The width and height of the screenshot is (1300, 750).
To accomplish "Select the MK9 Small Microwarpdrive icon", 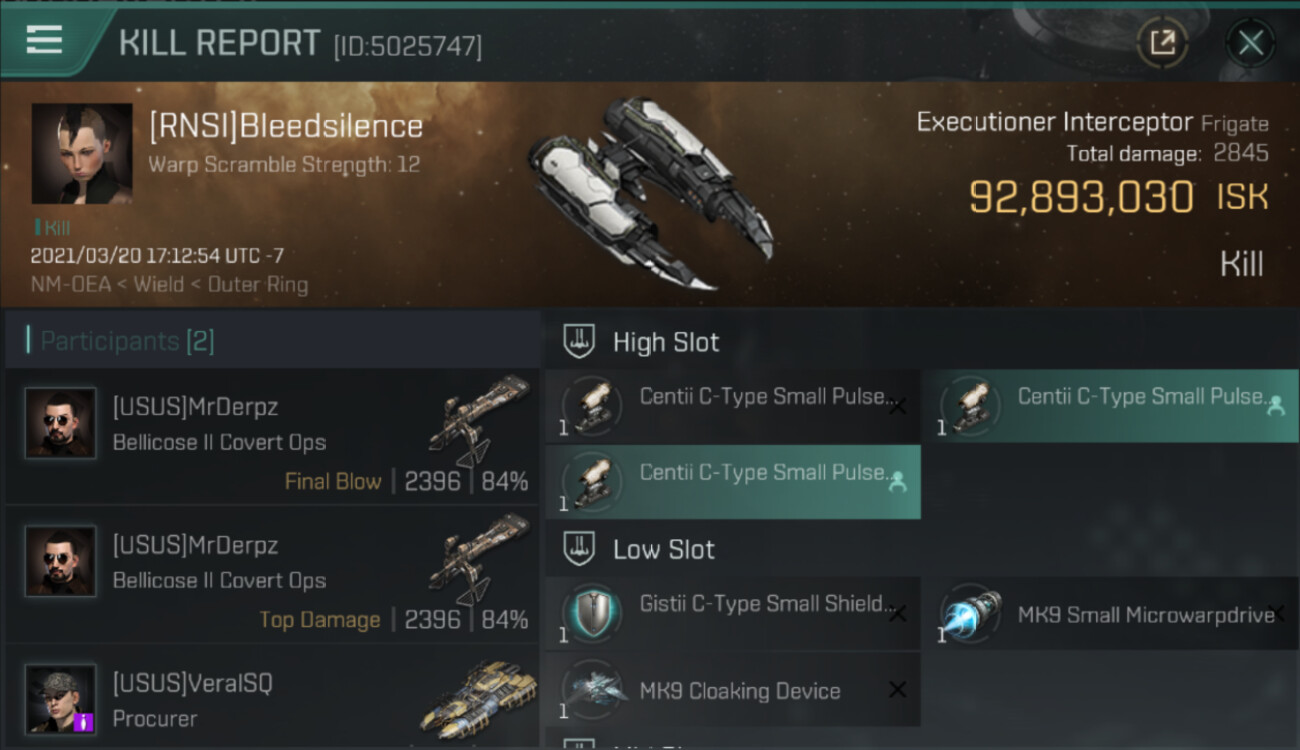I will [x=970, y=612].
